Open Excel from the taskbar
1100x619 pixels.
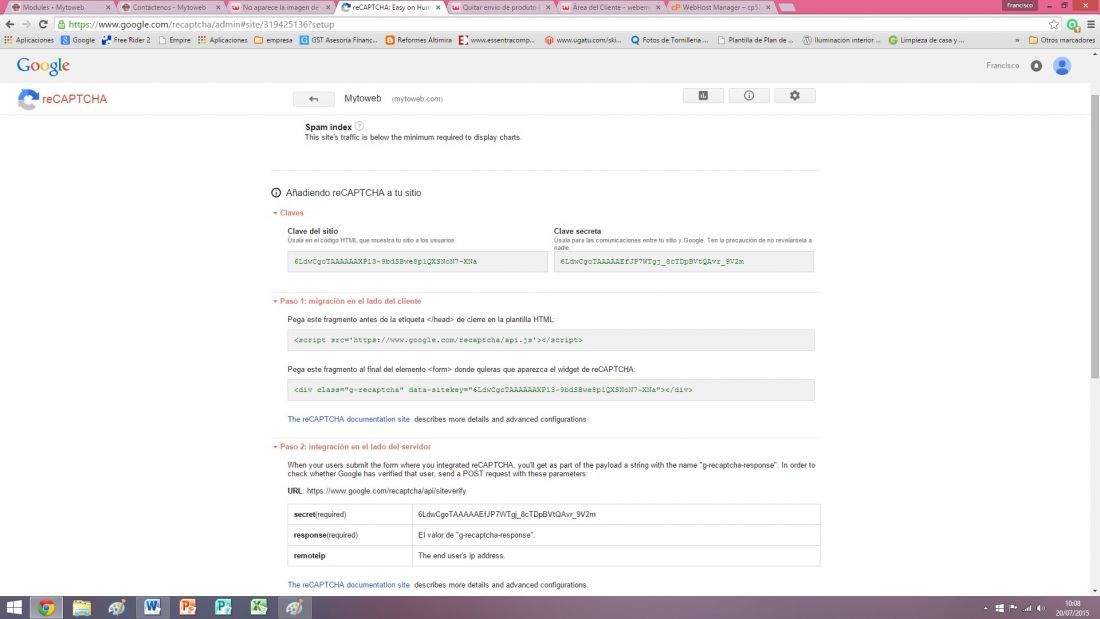coord(258,607)
